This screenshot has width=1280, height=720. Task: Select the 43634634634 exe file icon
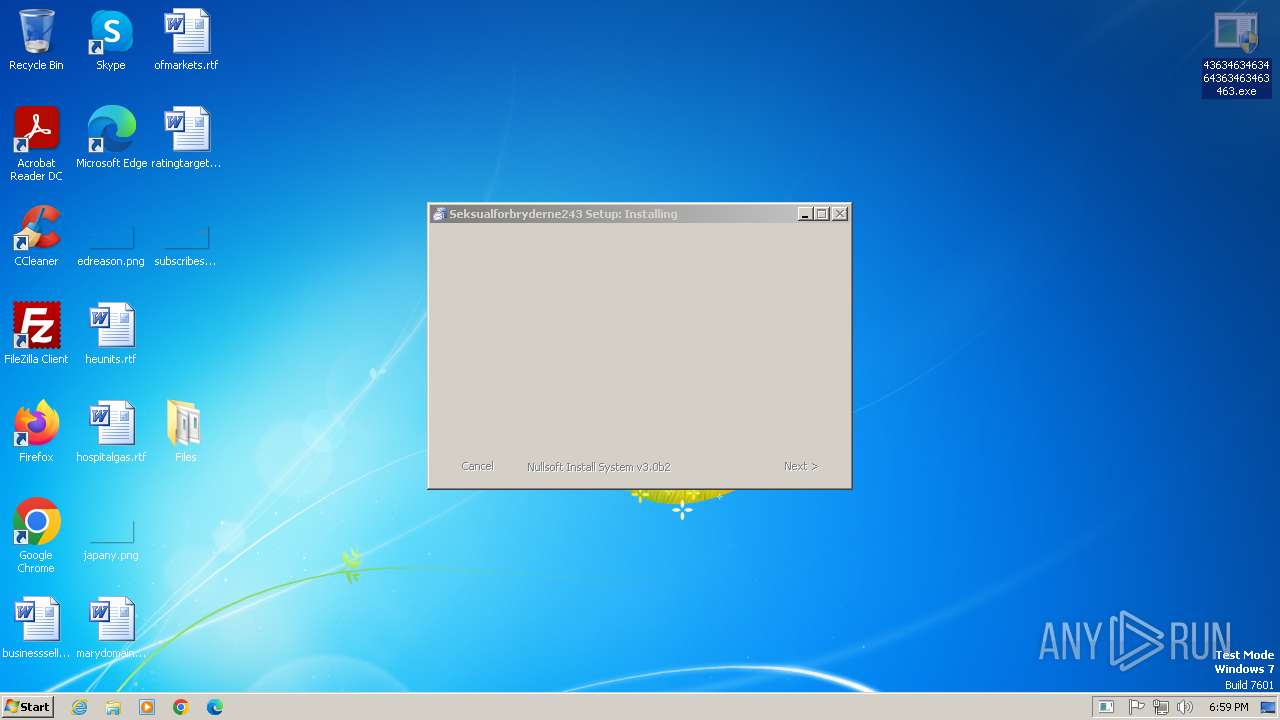[x=1236, y=54]
